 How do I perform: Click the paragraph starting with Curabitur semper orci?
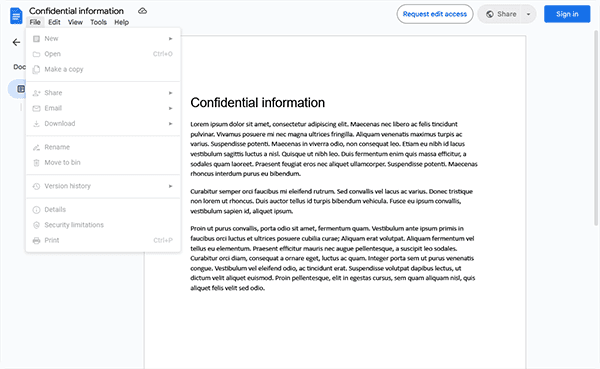click(x=332, y=201)
